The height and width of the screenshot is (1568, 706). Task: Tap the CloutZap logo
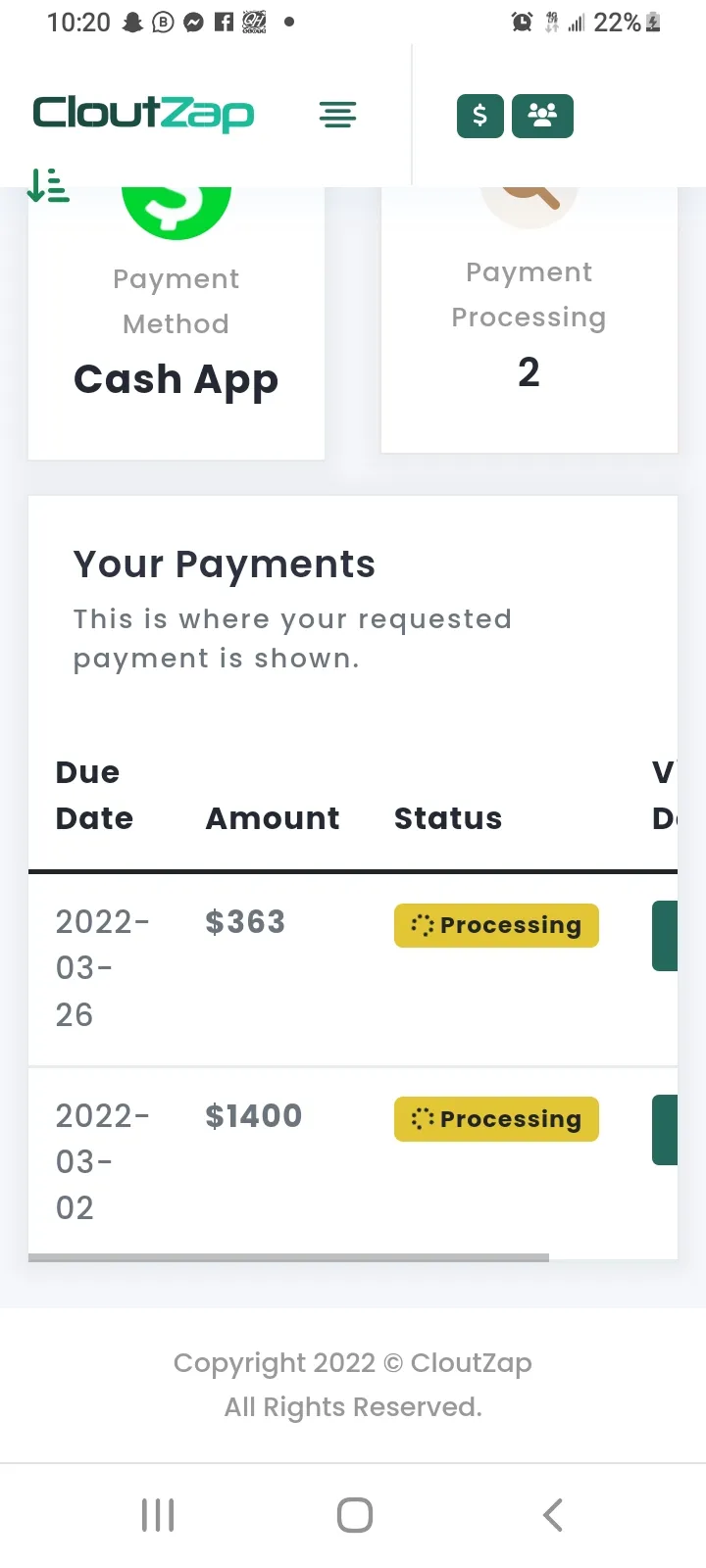(x=143, y=114)
